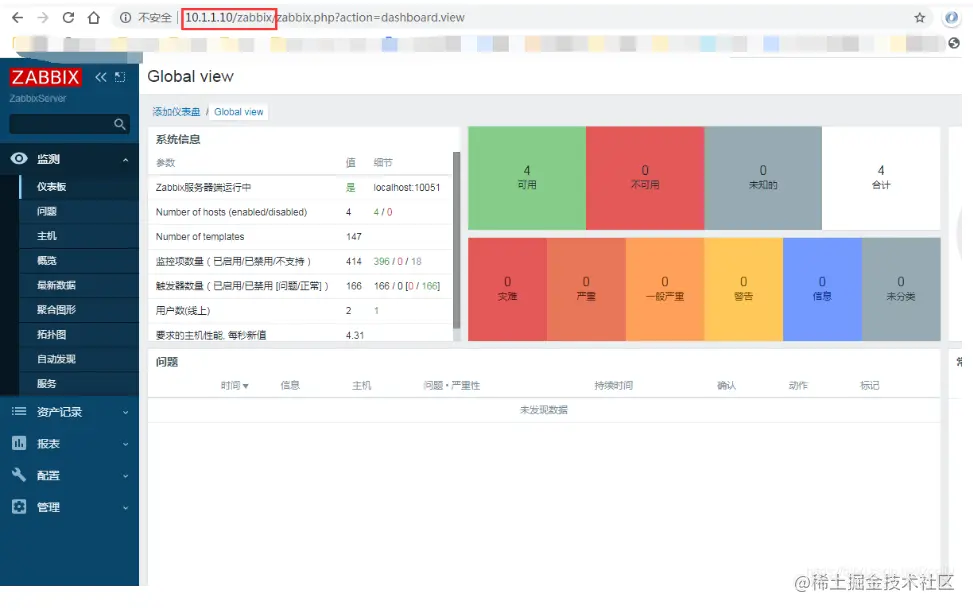
Task: Click the list icon for 资产记录
Action: tap(19, 411)
